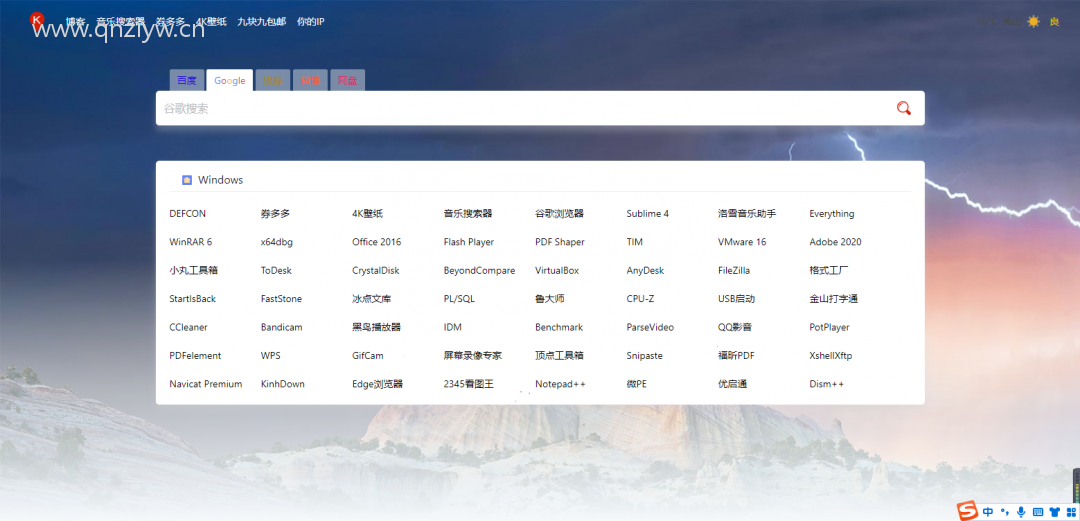The height and width of the screenshot is (521, 1080).
Task: Switch to the 网盘 search tab
Action: (347, 81)
